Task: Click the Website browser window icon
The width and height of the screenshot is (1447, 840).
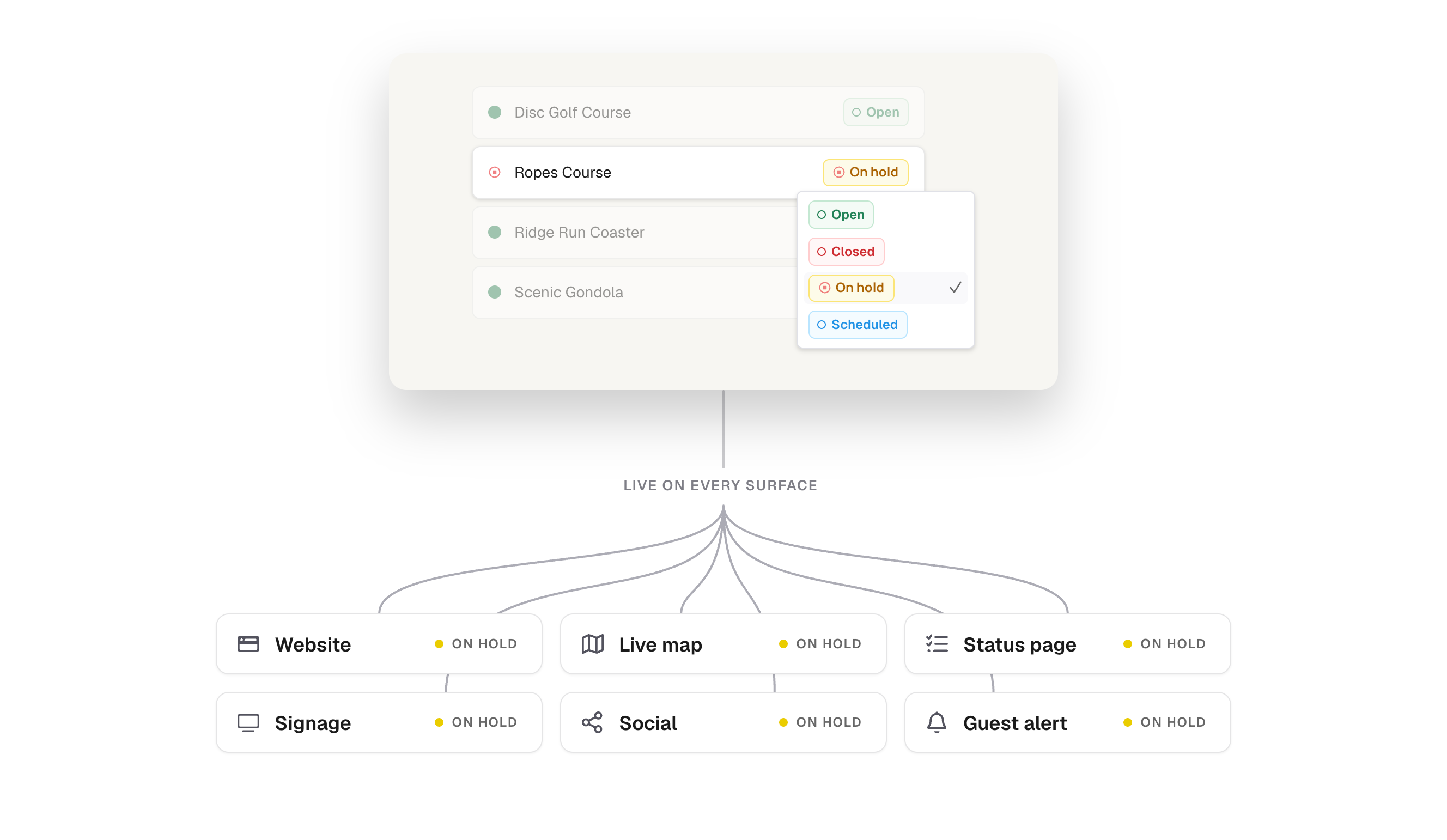Action: [248, 644]
